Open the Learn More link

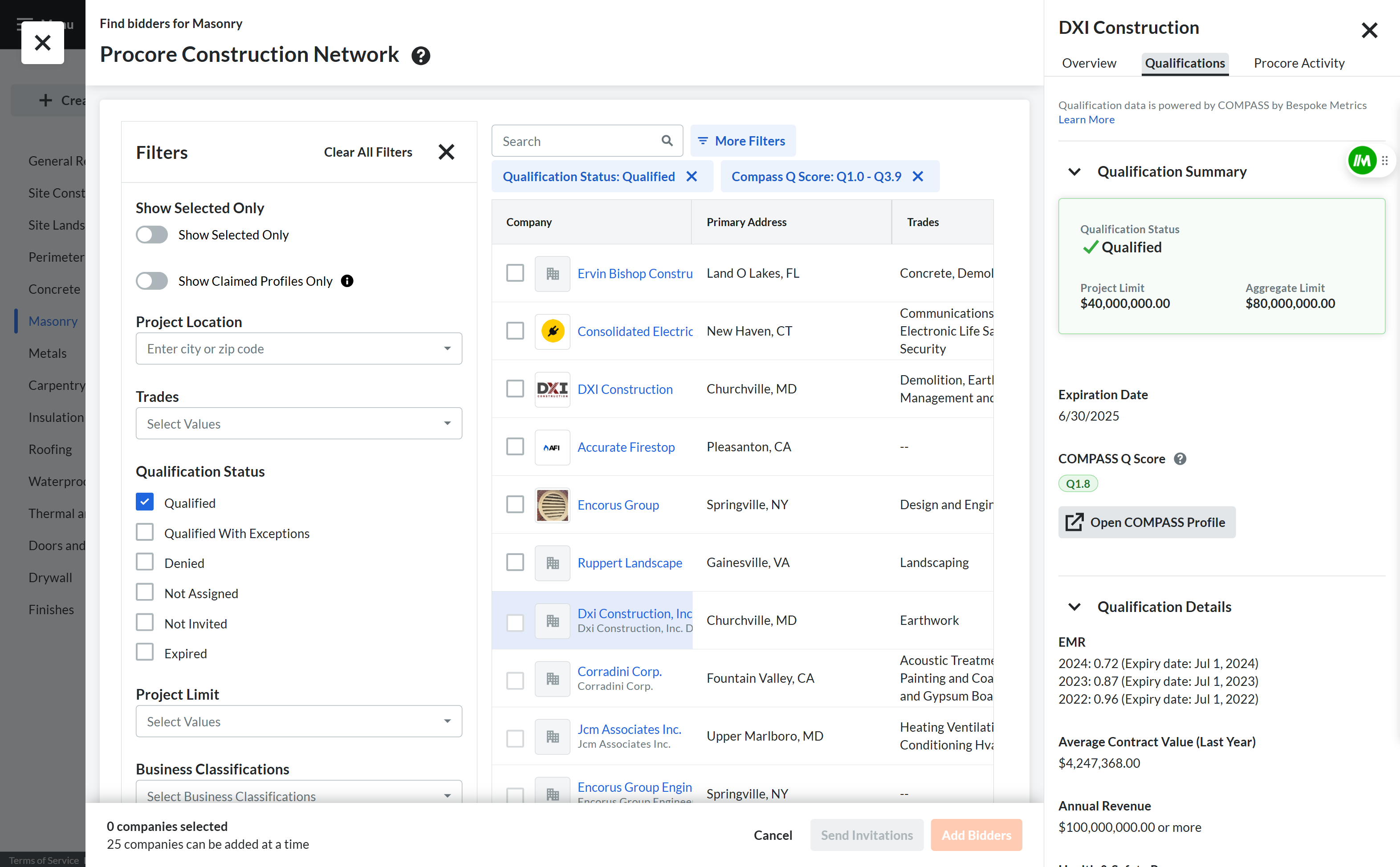click(x=1086, y=119)
